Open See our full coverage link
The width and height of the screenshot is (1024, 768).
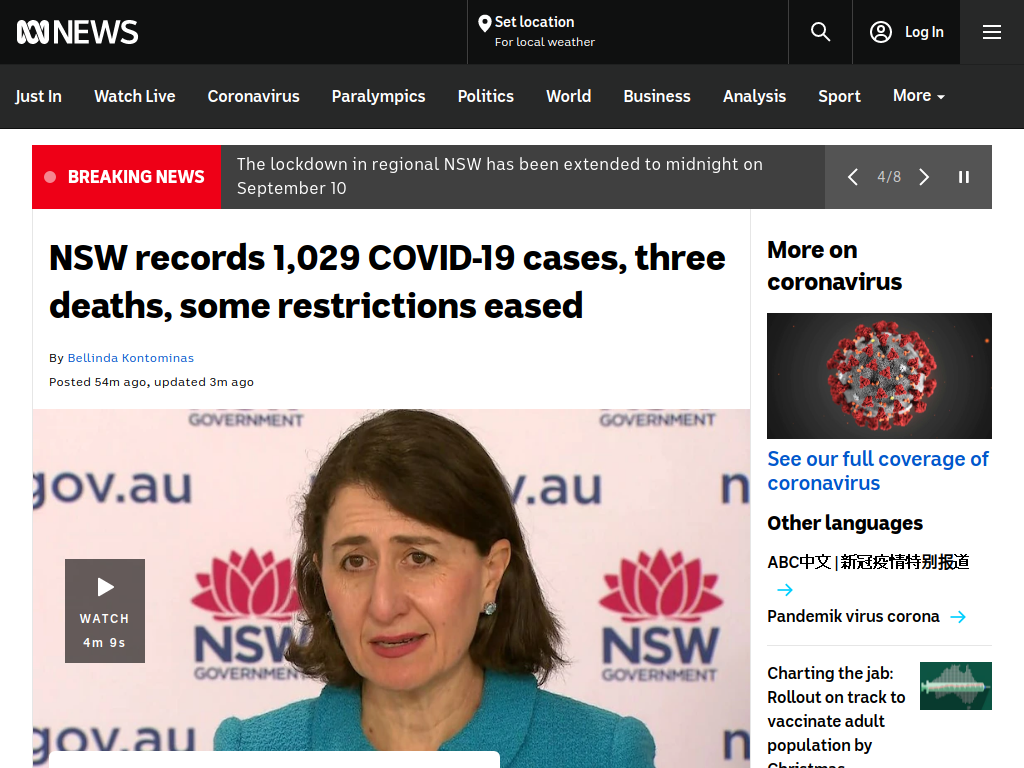(x=878, y=471)
